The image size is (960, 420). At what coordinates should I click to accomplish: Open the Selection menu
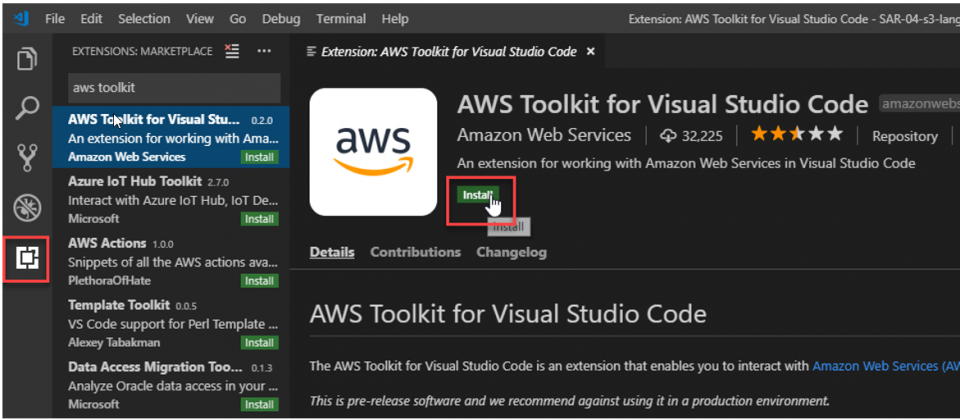145,19
